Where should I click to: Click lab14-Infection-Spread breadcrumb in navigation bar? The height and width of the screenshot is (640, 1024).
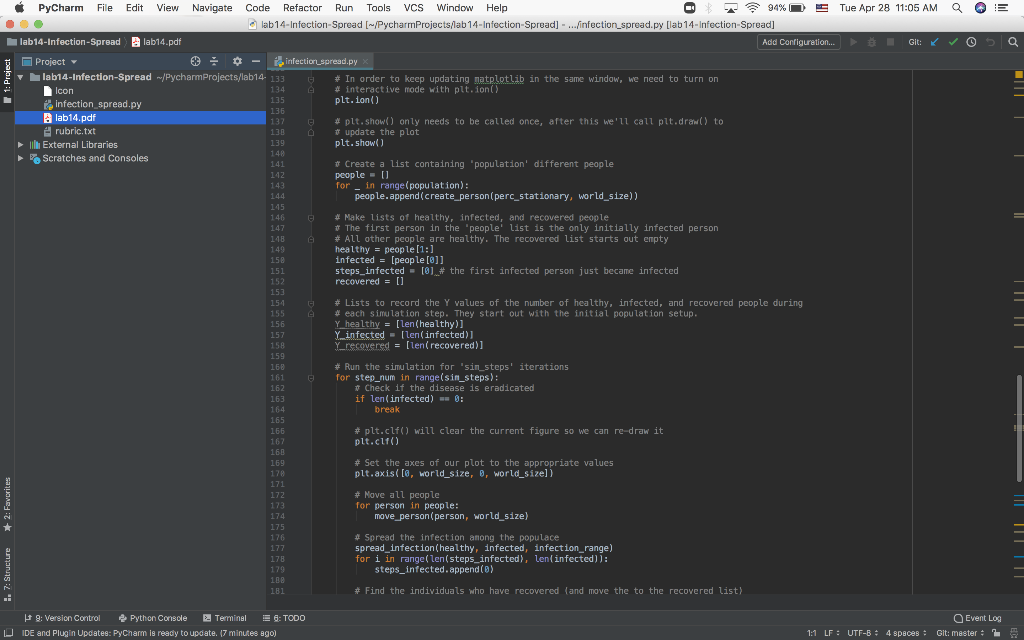coord(64,42)
